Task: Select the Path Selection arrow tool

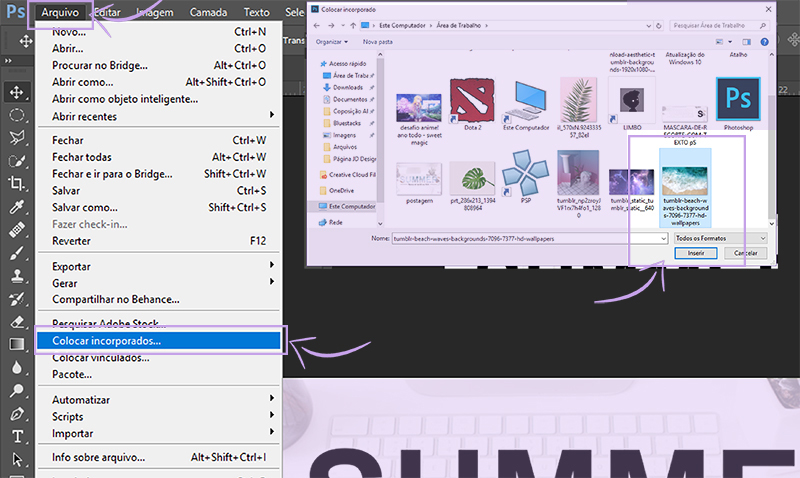Action: [17, 460]
